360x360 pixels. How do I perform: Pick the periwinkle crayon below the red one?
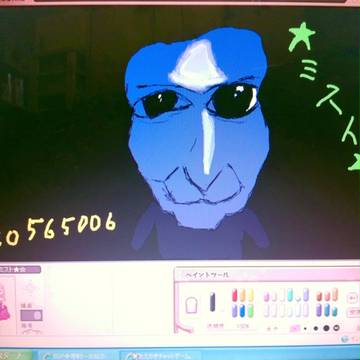coord(235,311)
